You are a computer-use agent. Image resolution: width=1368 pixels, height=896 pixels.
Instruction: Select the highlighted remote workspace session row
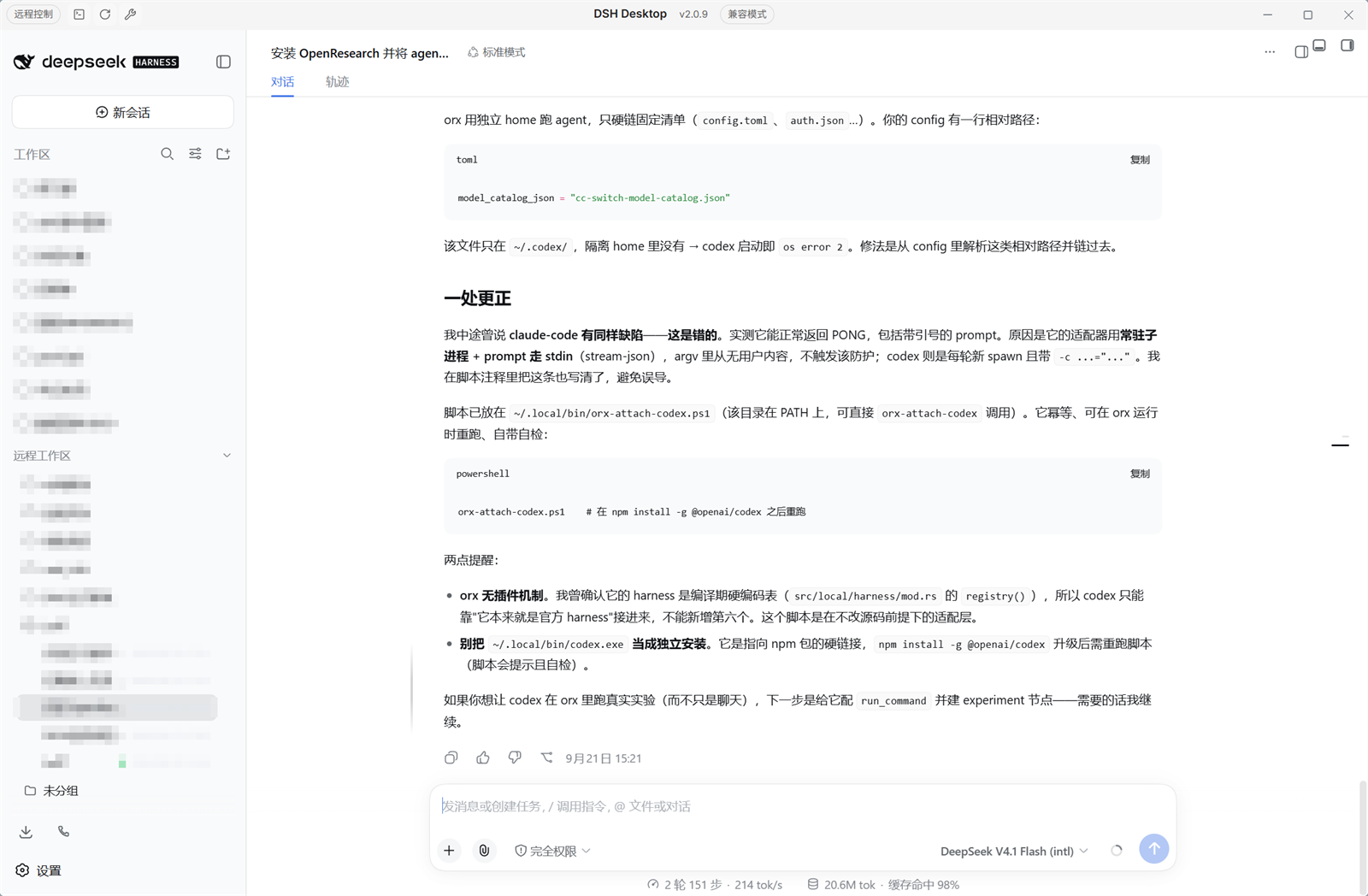point(115,707)
